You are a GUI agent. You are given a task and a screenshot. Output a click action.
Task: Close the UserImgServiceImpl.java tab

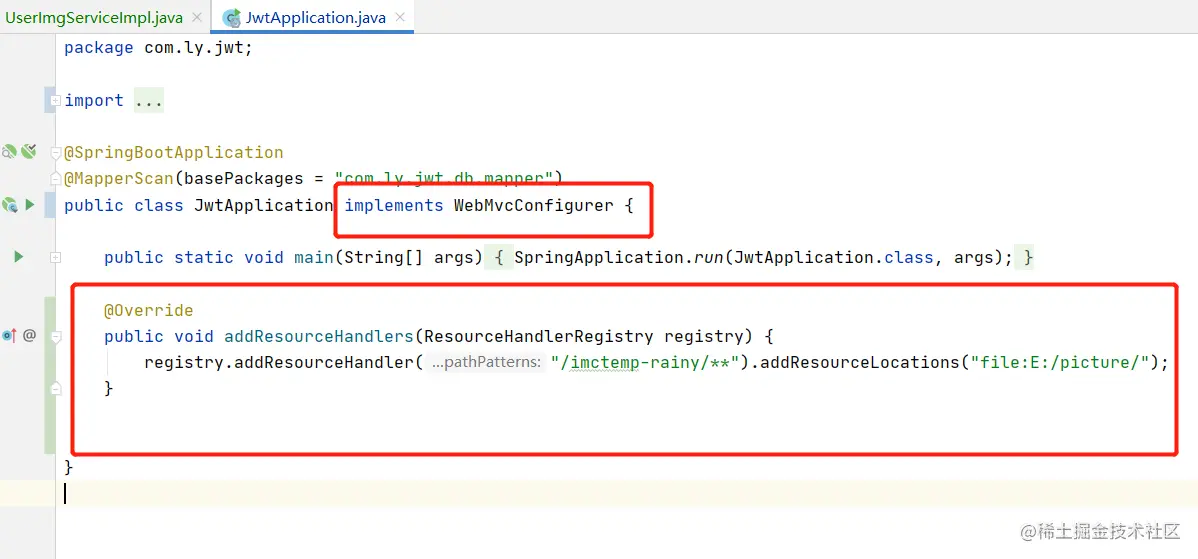pos(198,17)
